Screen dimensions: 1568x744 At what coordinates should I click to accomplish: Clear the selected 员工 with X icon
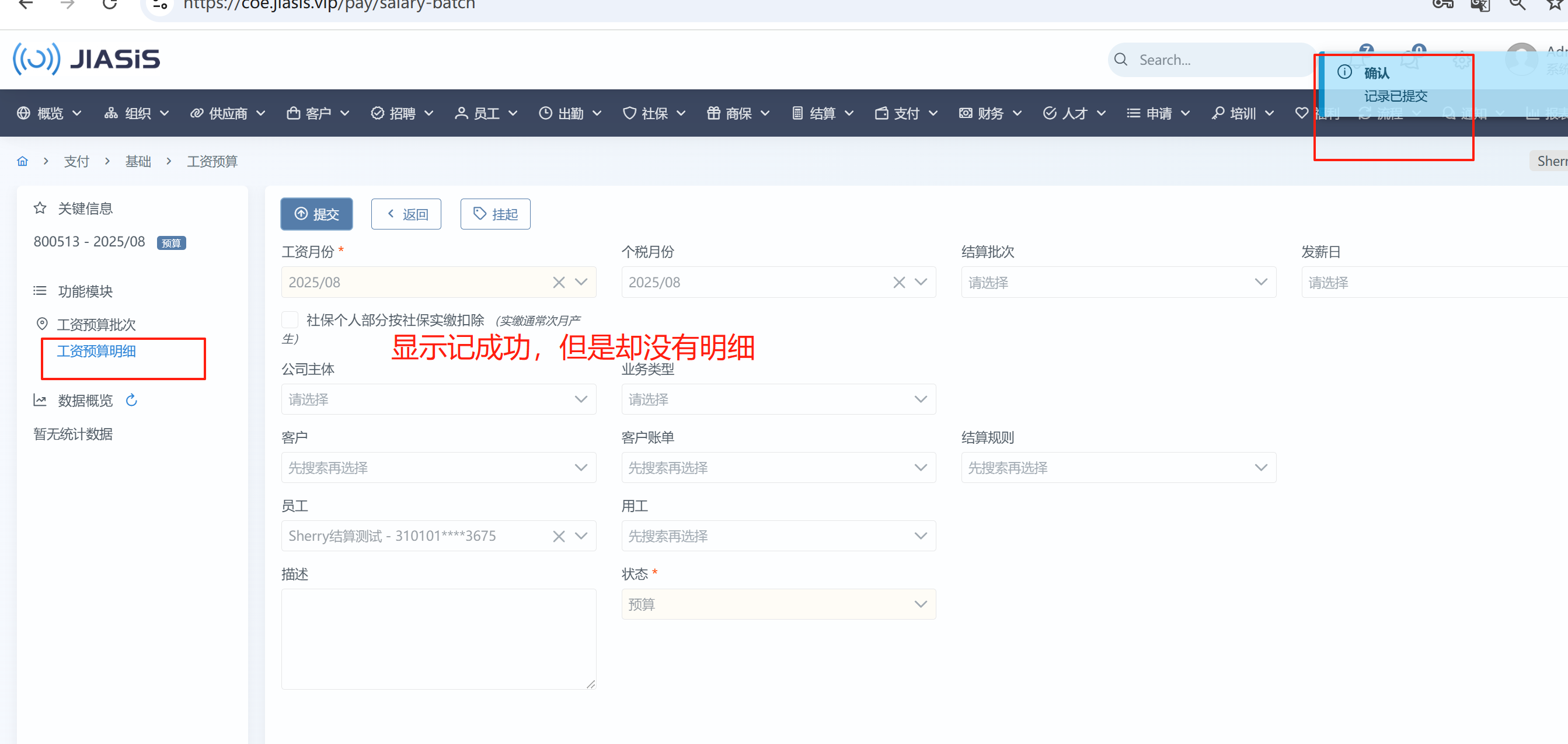click(558, 536)
